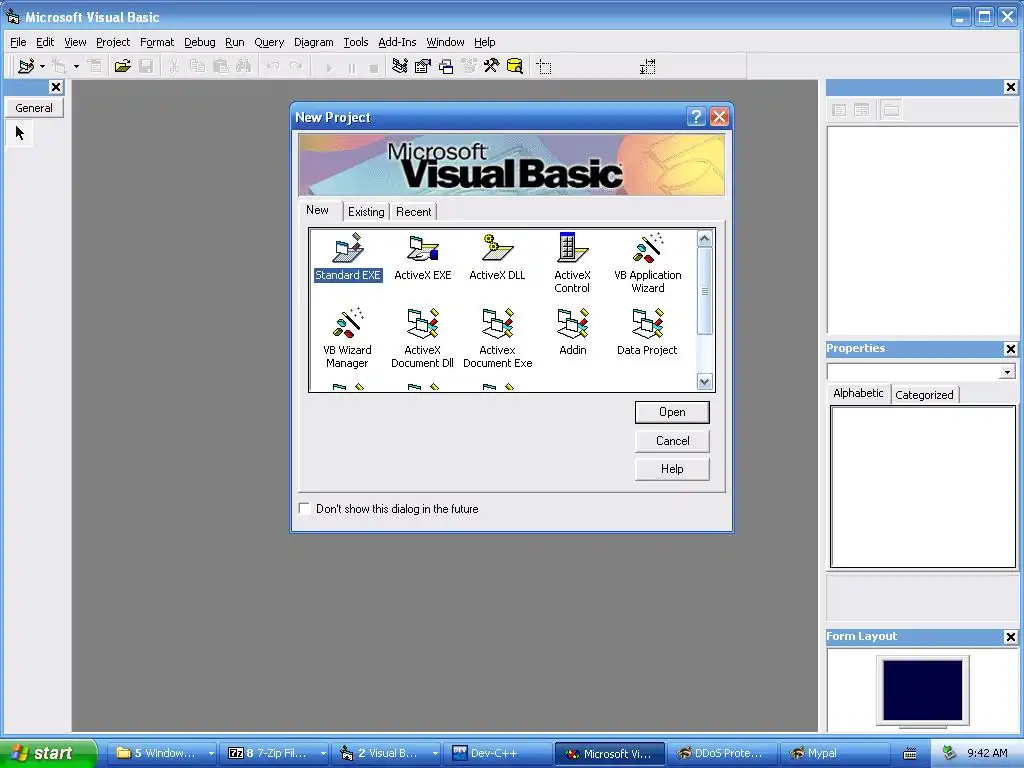Click the Cancel button in New Project dialog

tap(672, 441)
